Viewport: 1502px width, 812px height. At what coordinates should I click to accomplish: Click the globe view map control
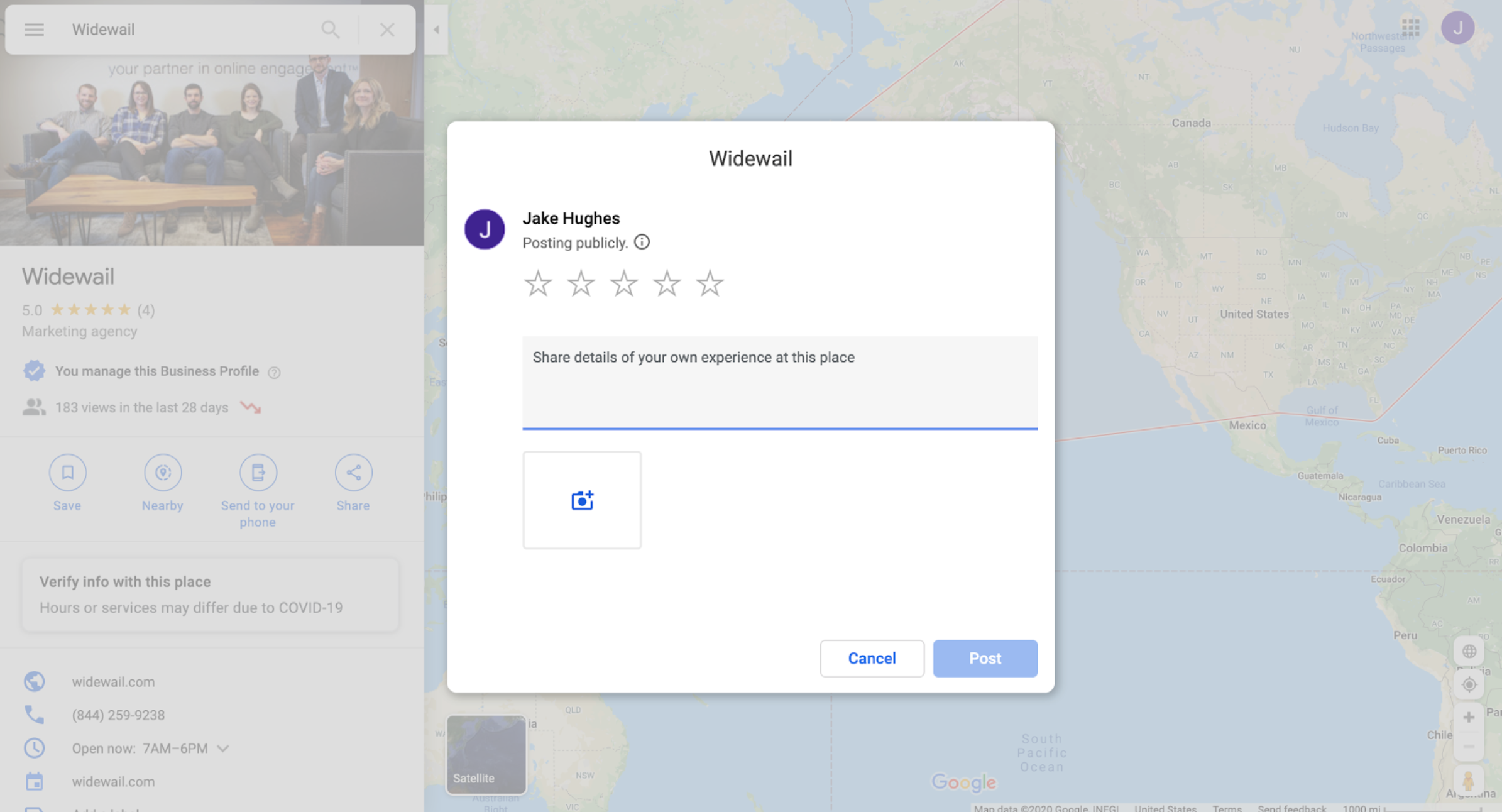click(1469, 652)
